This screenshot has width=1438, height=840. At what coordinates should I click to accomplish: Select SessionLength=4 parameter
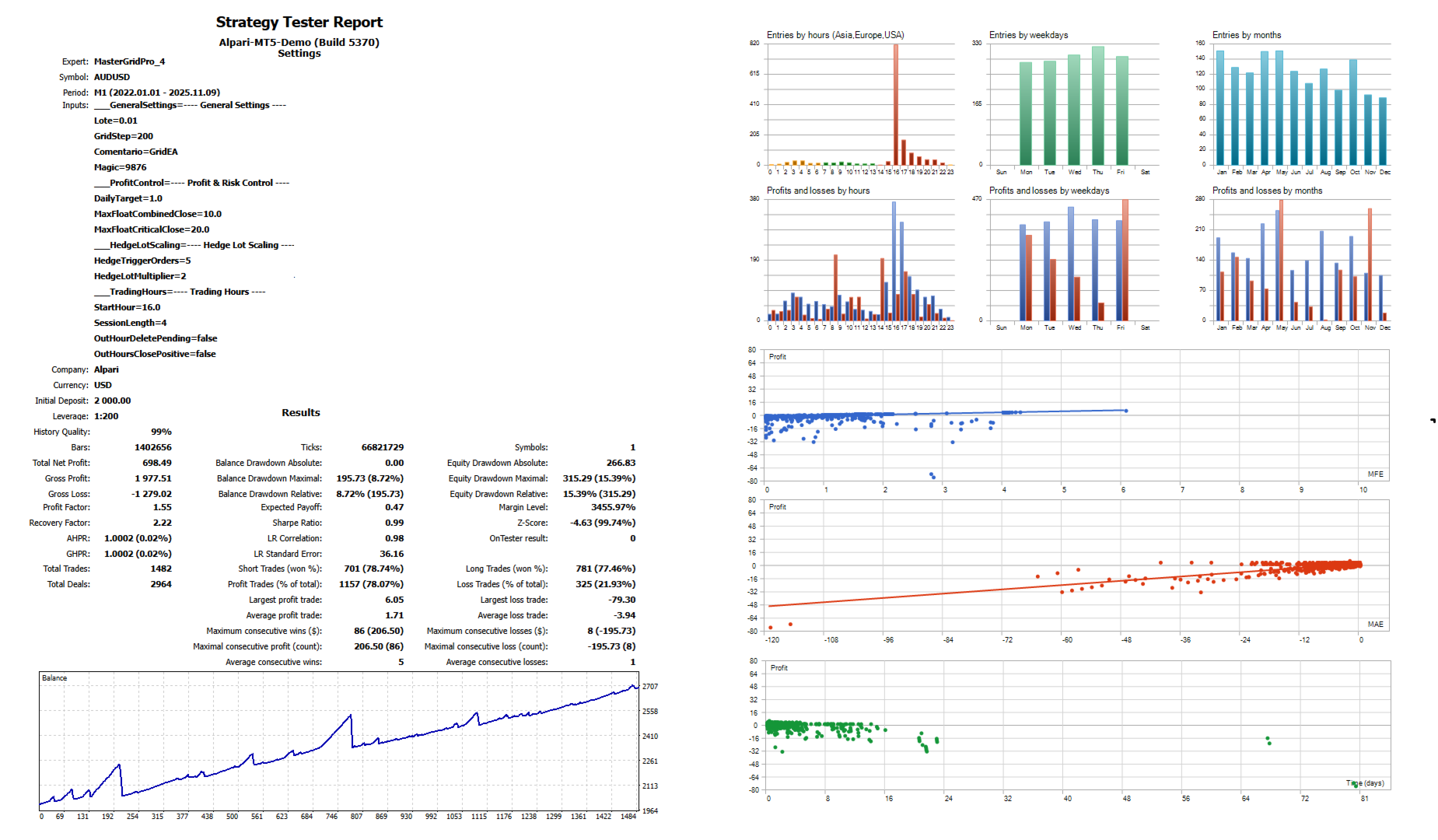coord(131,323)
